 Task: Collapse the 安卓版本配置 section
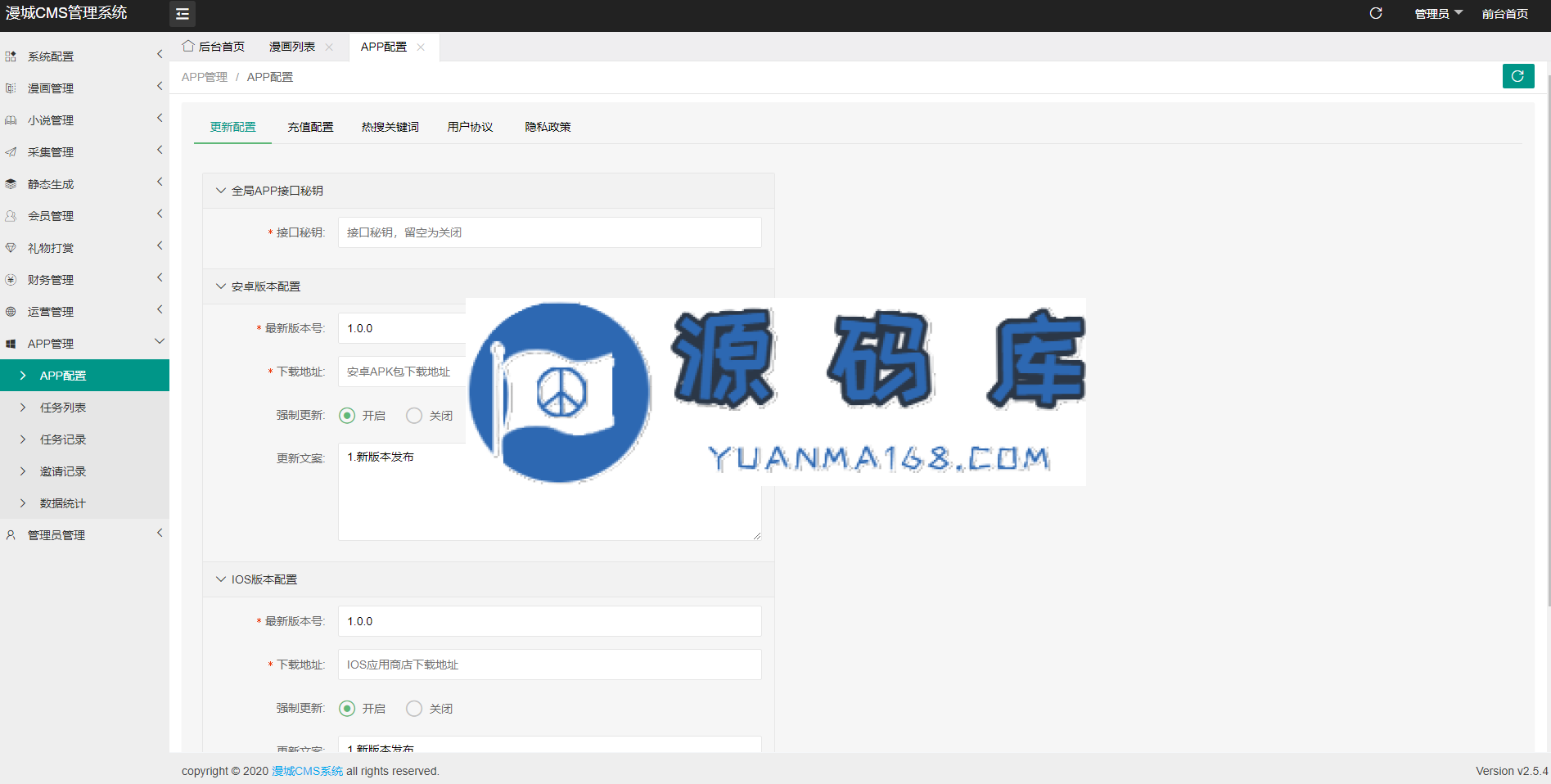[220, 286]
